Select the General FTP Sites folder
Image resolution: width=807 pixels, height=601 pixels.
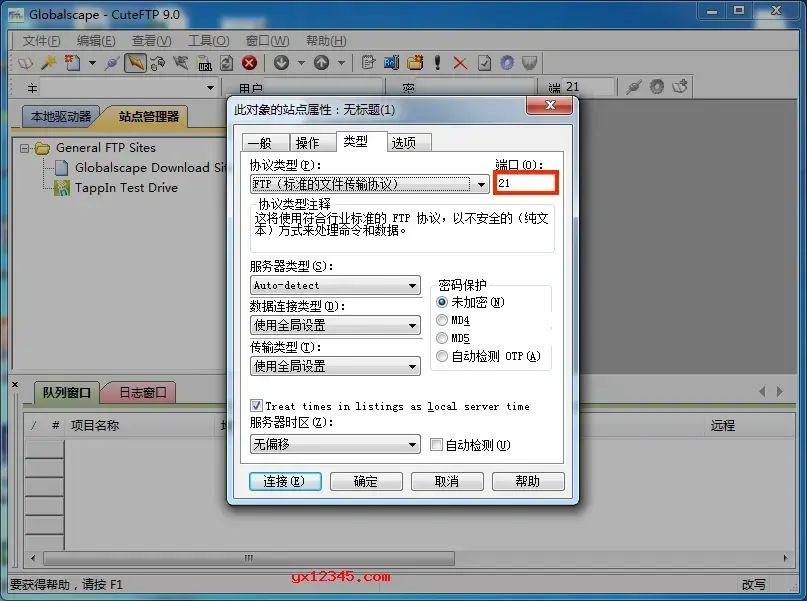[106, 148]
